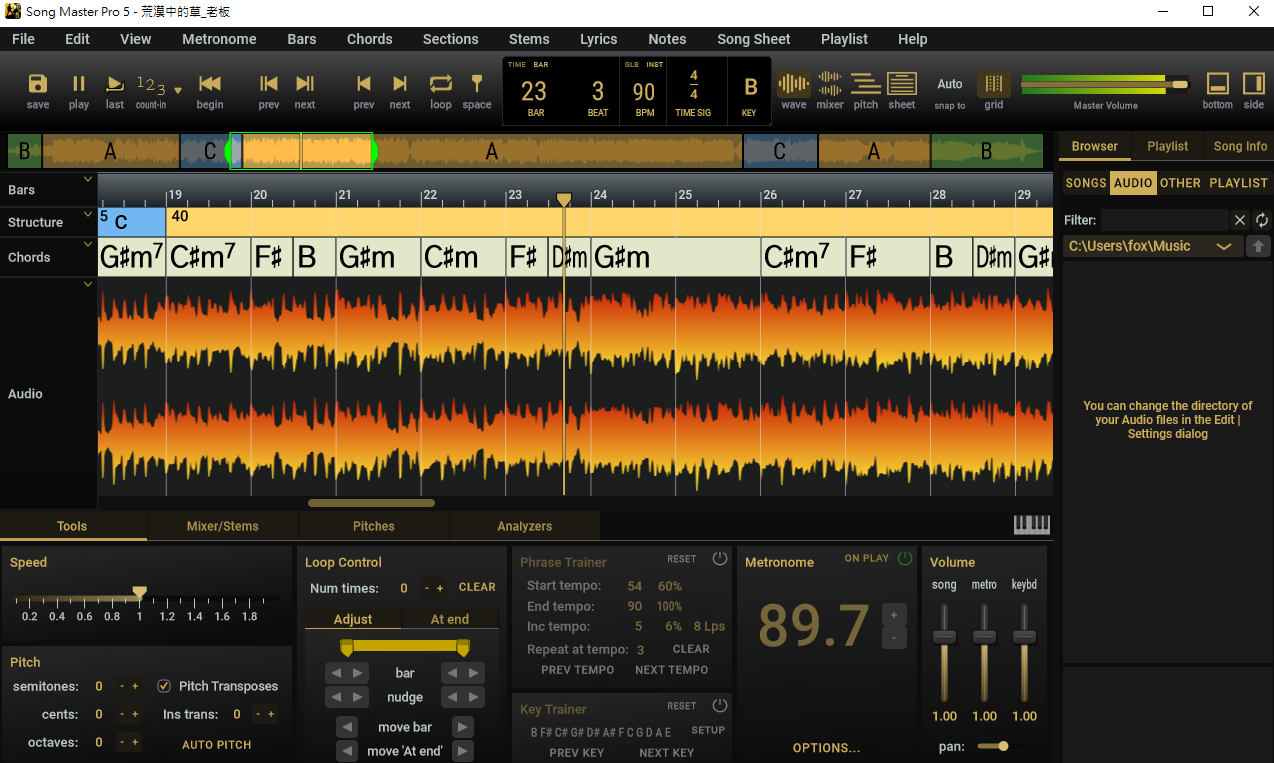Adjust the pan slider
This screenshot has width=1274, height=763.
993,746
